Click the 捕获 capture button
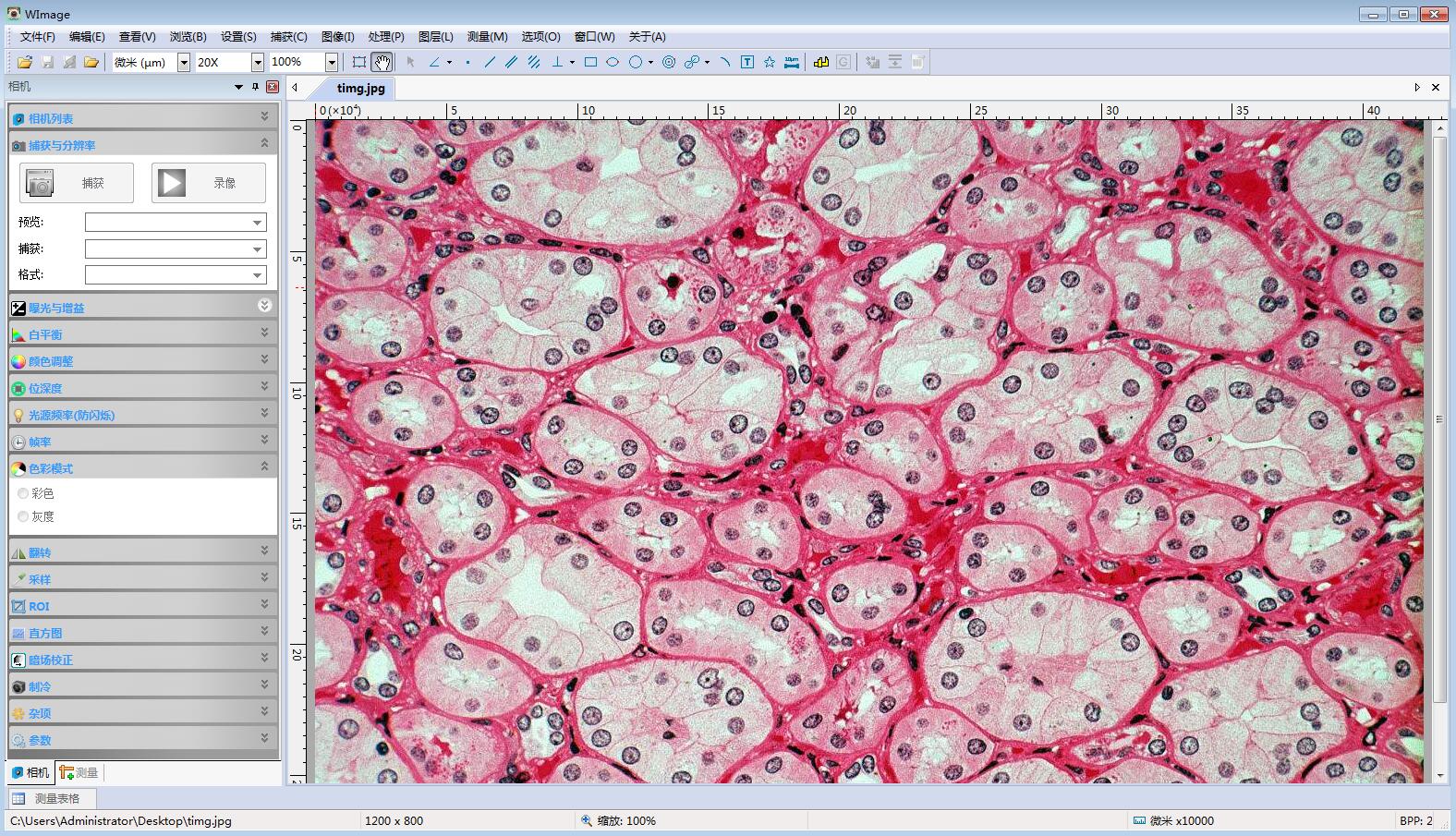 [x=77, y=183]
